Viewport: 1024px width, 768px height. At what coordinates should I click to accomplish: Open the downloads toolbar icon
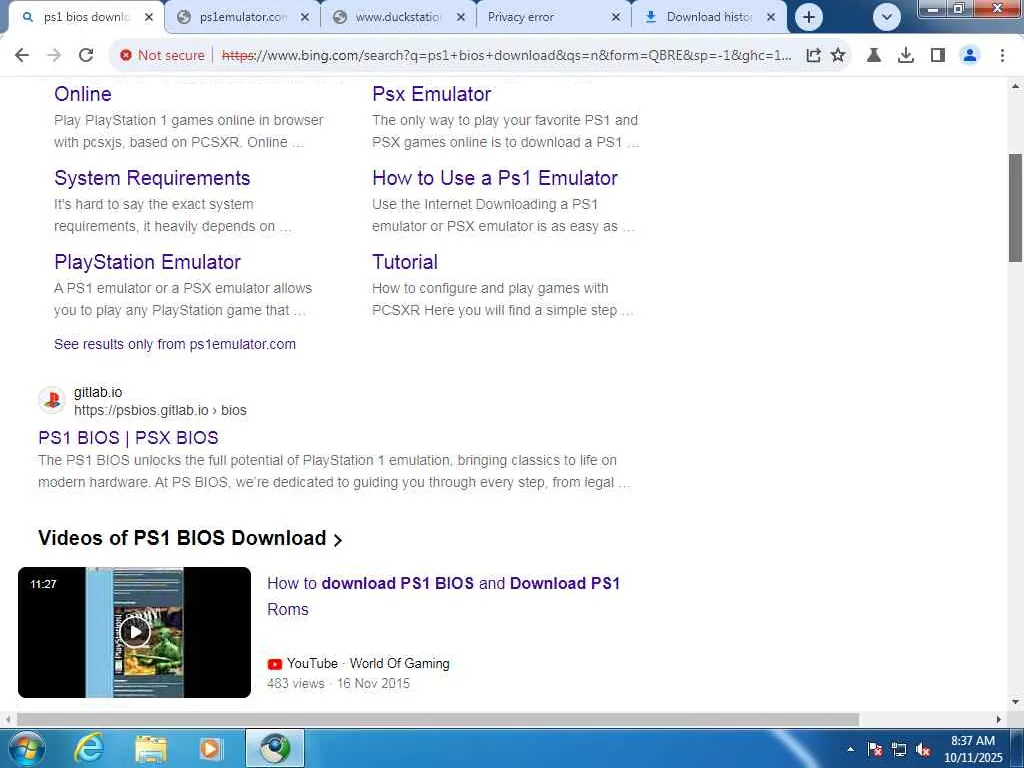[906, 56]
